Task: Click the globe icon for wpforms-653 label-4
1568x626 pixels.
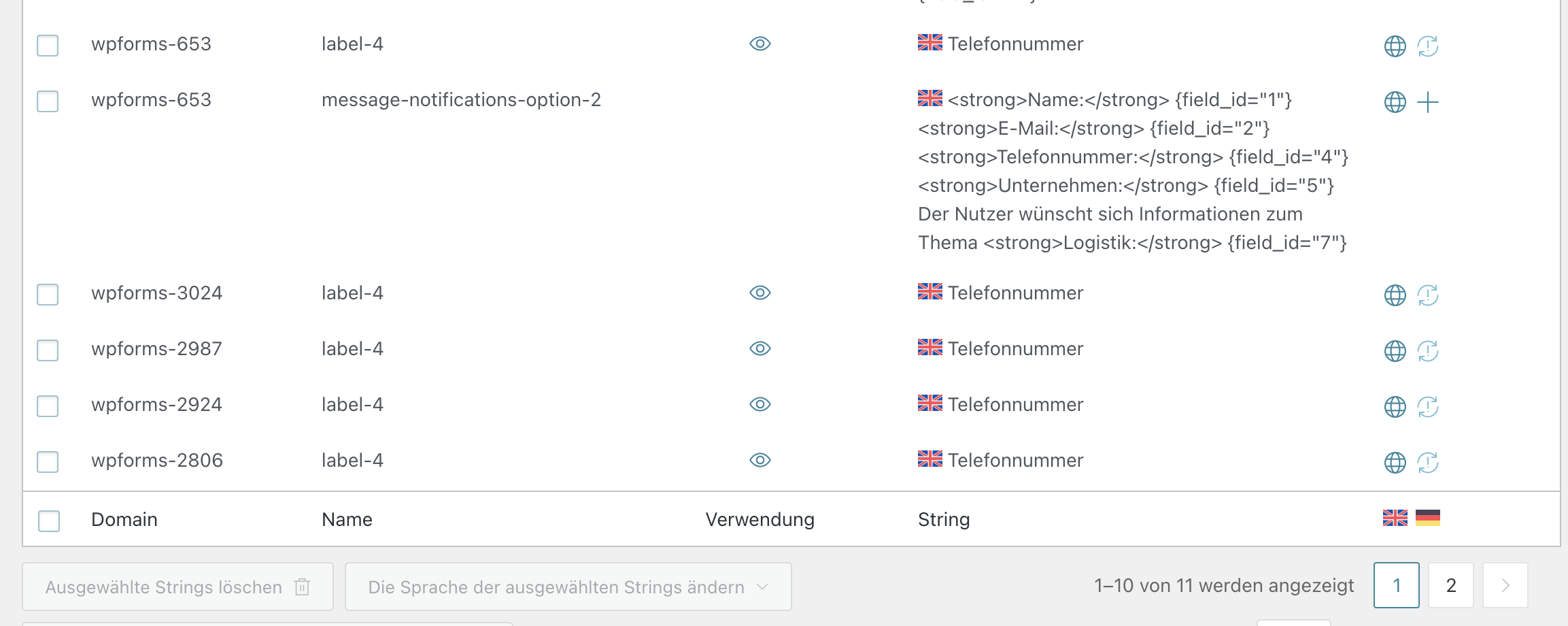Action: pyautogui.click(x=1395, y=46)
